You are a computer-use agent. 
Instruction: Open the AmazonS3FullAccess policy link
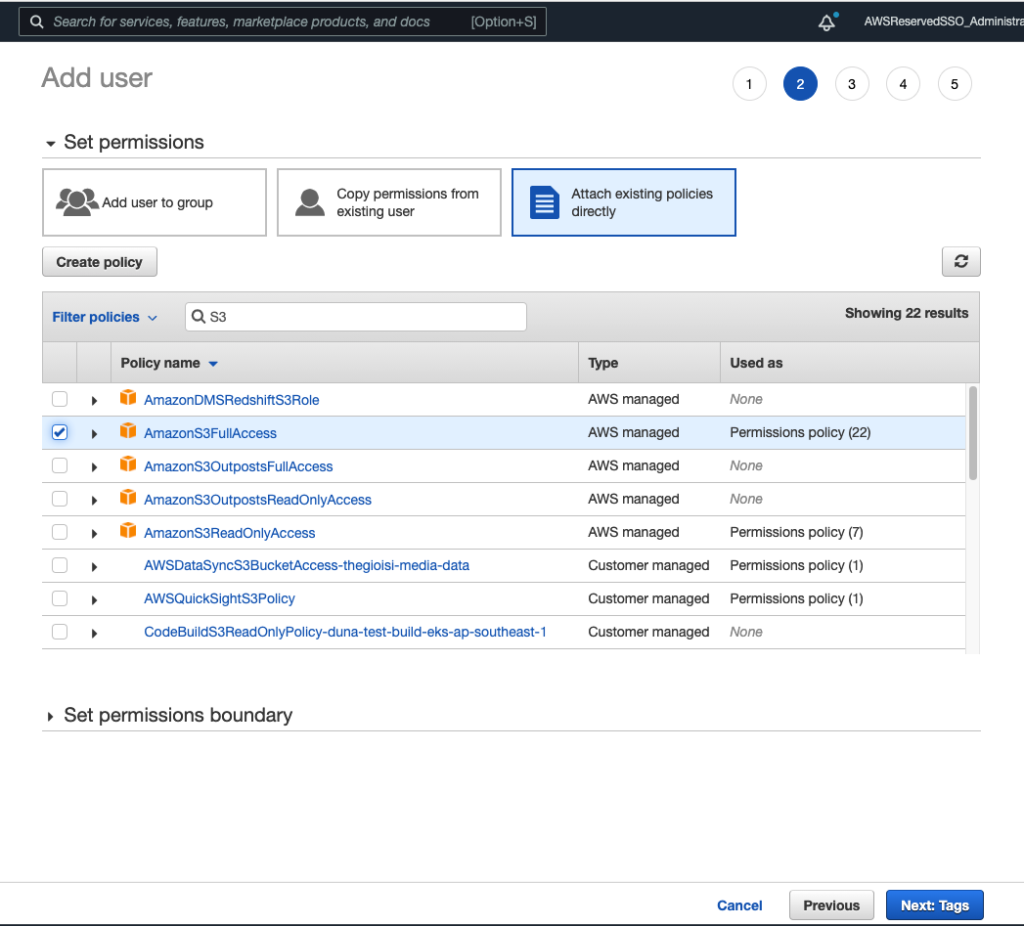coord(210,433)
